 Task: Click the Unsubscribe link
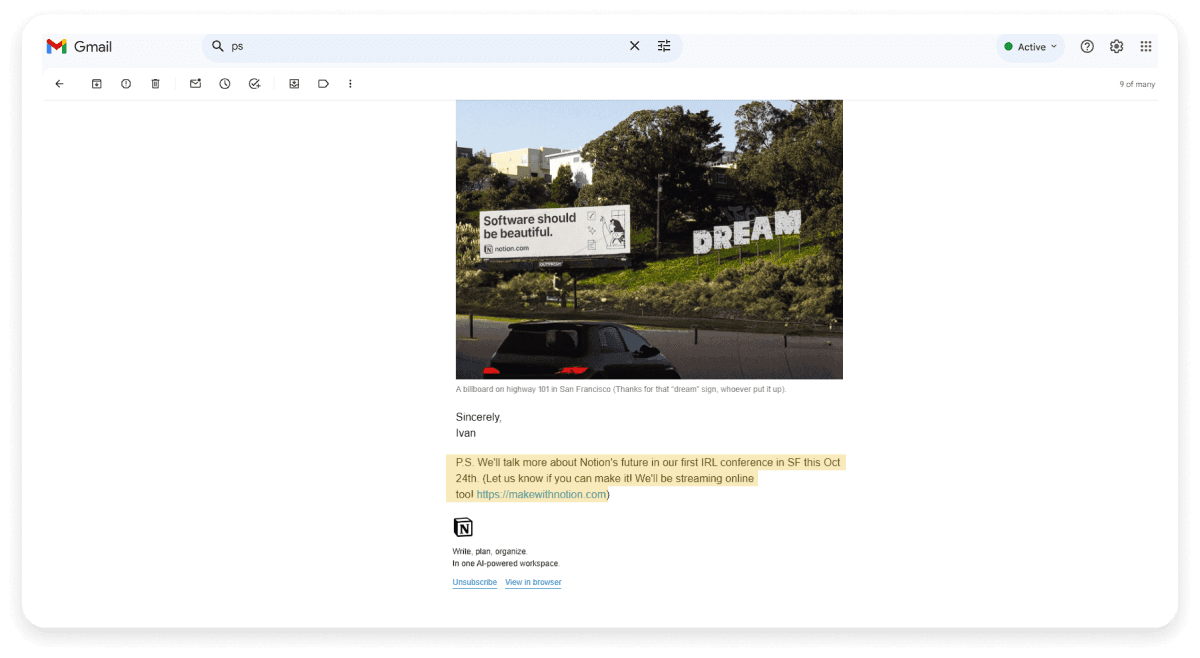pos(474,582)
